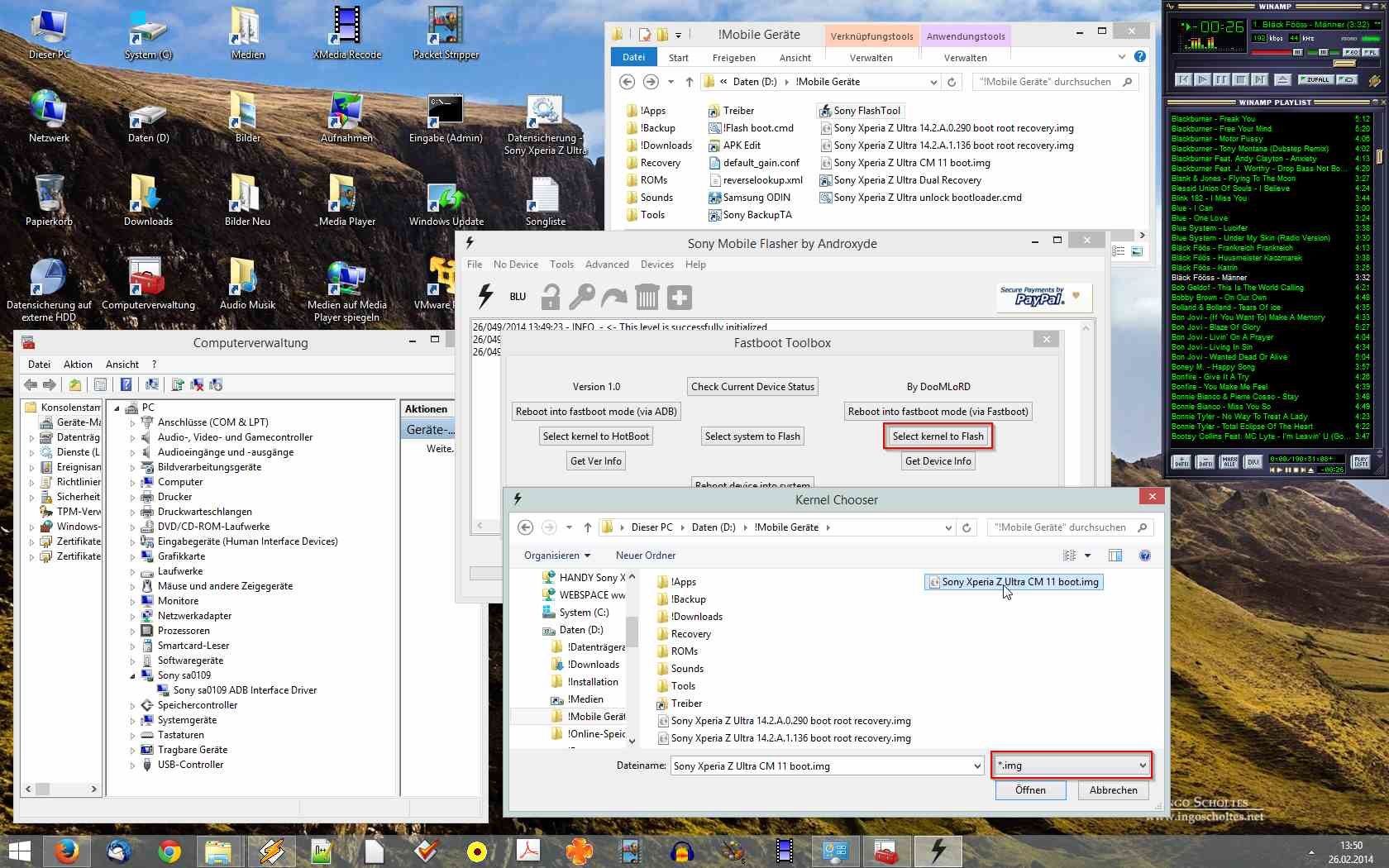Click Dateiname input field in Kernel Chooser
1389x868 pixels.
click(820, 766)
